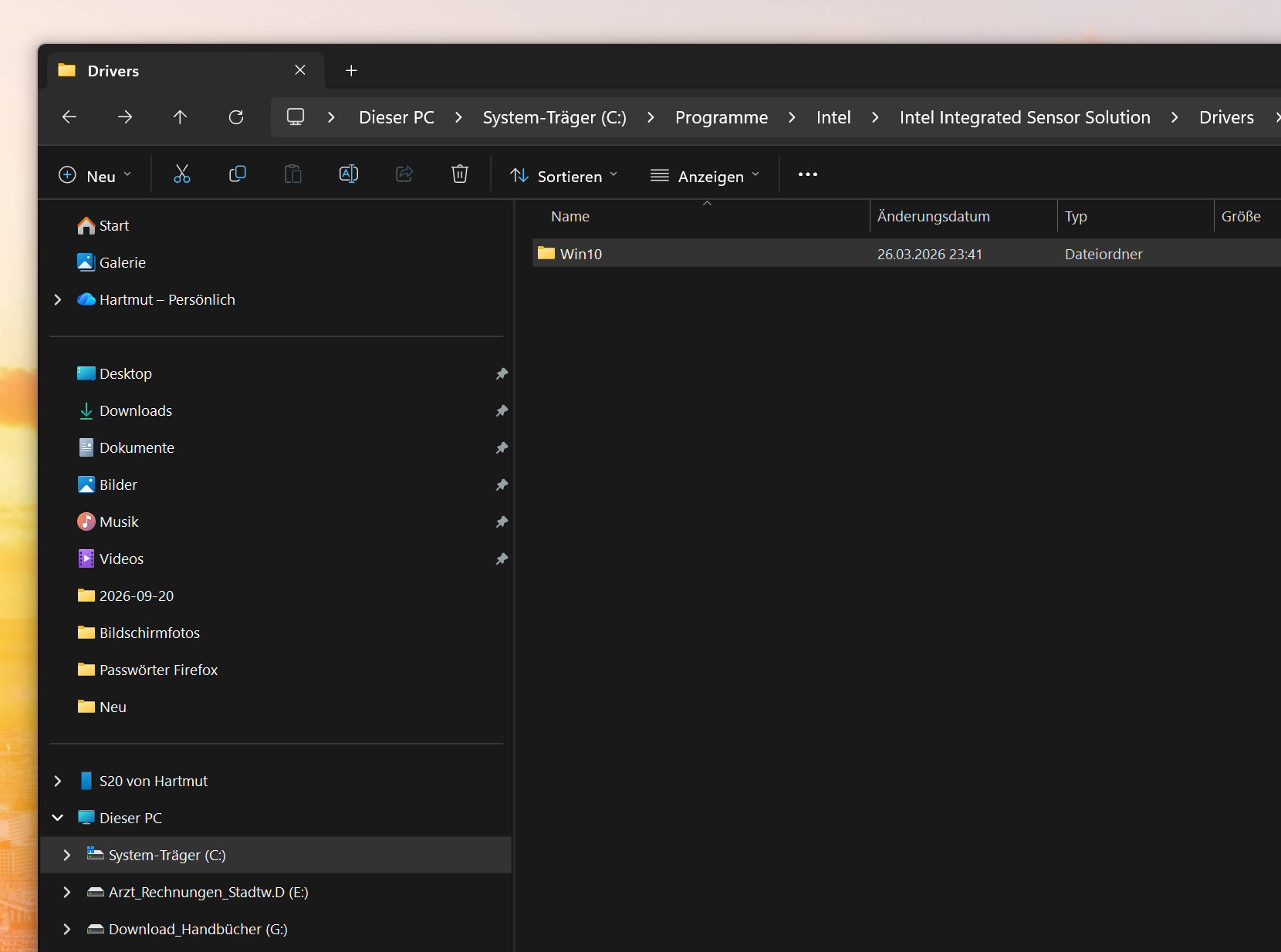Click the Rename icon in toolbar
The height and width of the screenshot is (952, 1281).
click(x=349, y=174)
